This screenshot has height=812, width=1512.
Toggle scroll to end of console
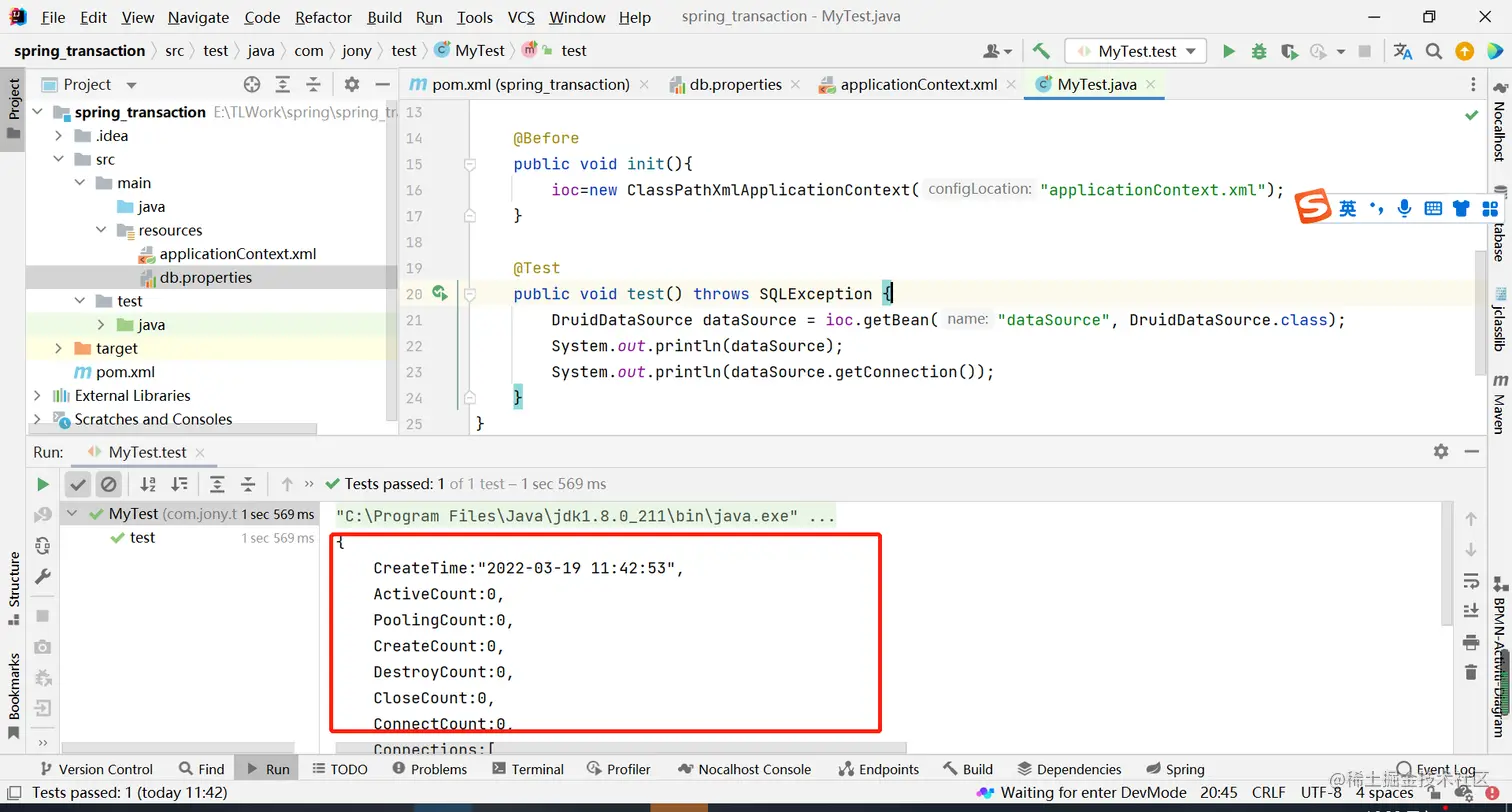coord(1470,611)
